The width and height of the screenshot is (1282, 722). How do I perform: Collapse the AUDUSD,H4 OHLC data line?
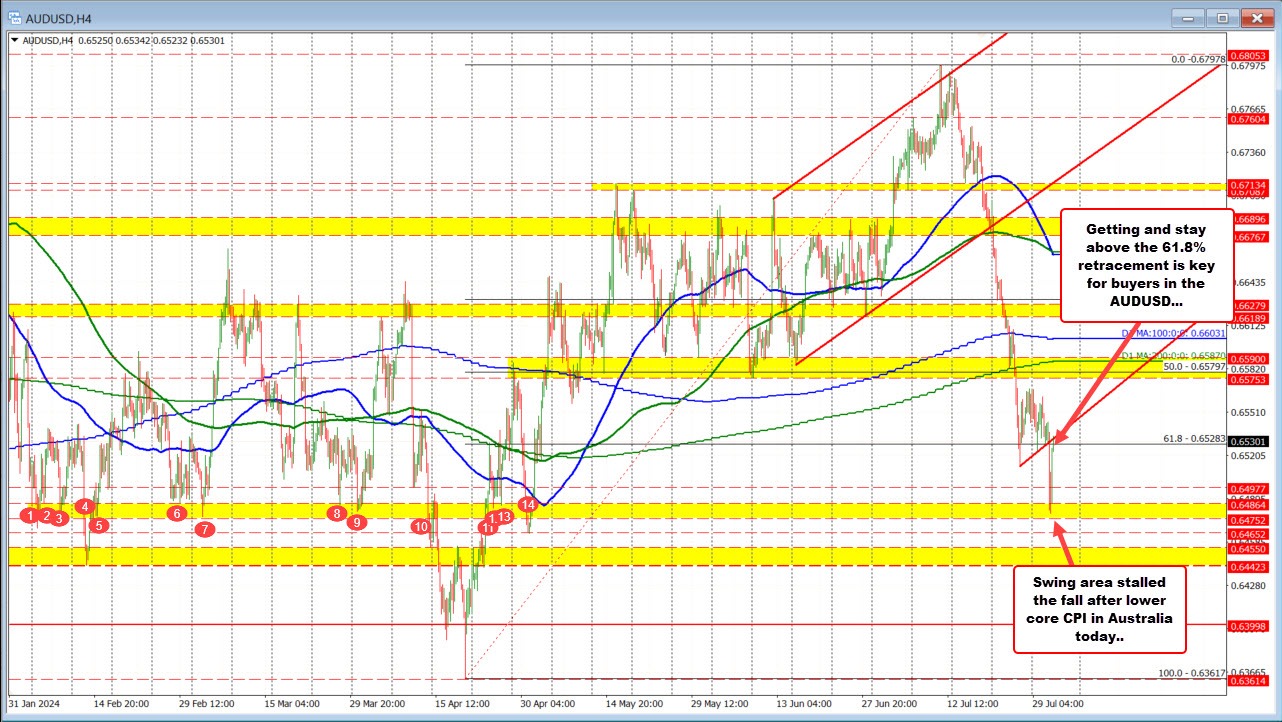(14, 41)
